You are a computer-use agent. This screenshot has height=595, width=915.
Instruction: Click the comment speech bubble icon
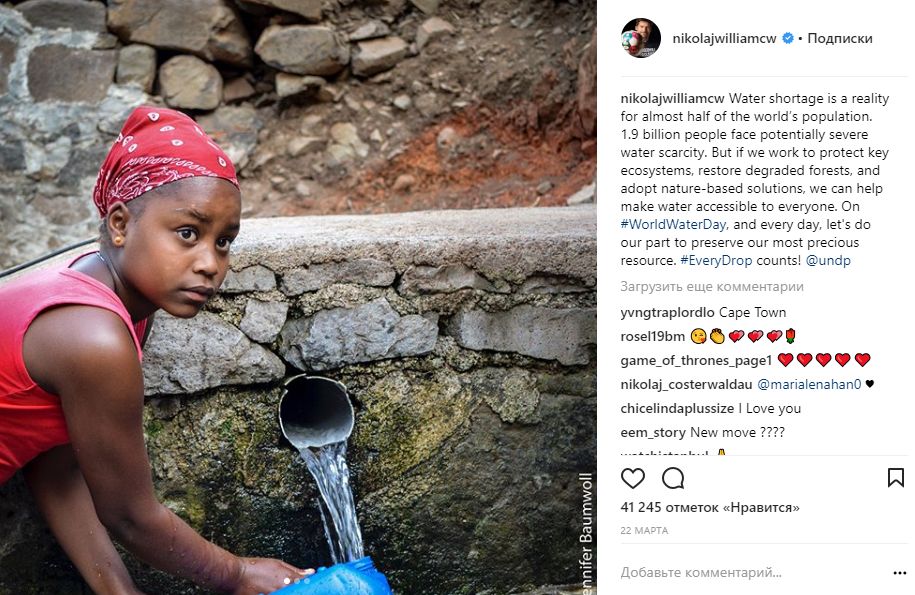pyautogui.click(x=673, y=478)
